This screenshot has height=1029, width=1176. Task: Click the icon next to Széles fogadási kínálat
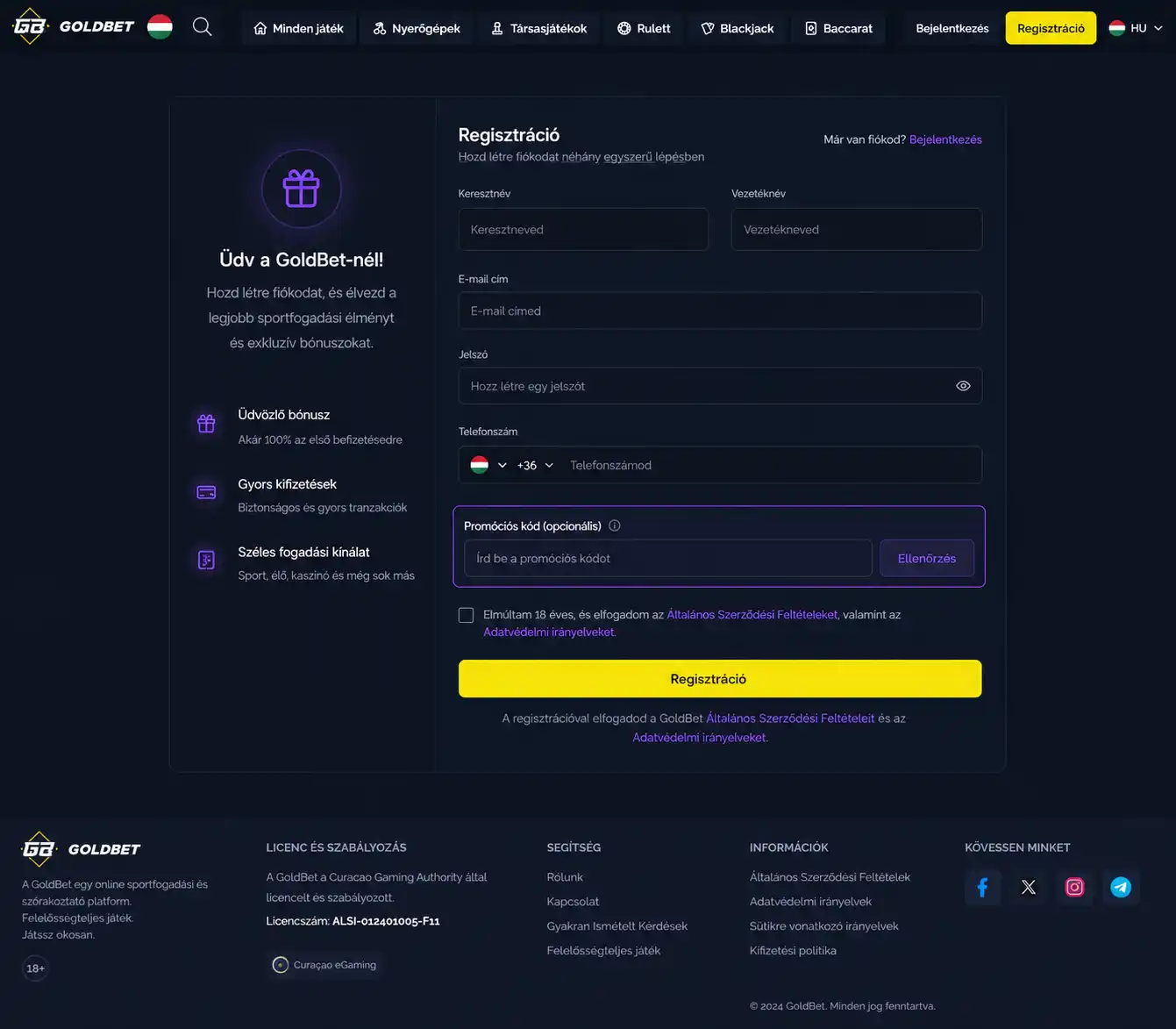206,560
